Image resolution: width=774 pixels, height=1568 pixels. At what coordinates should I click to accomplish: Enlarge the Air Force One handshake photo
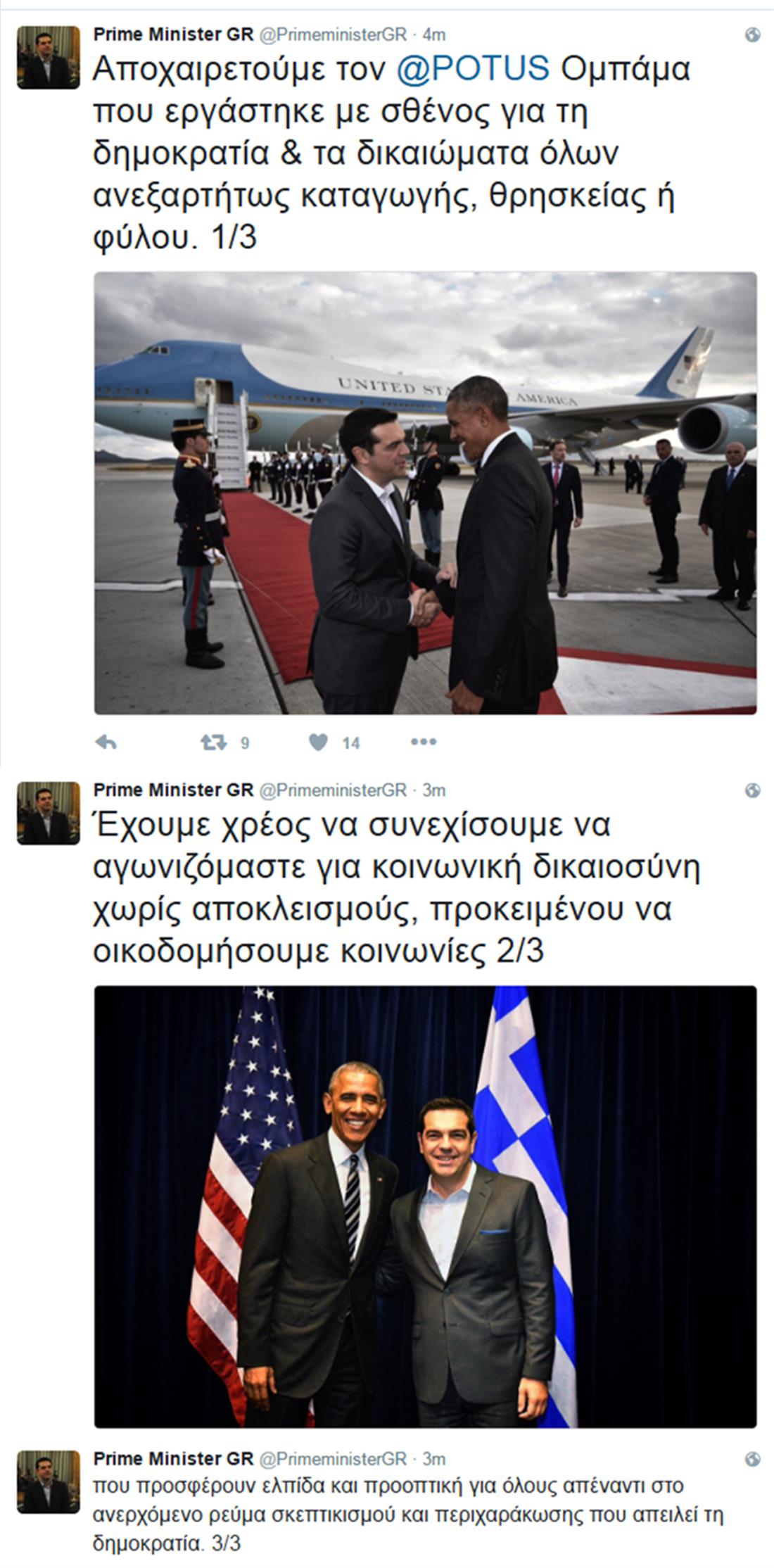pos(426,493)
